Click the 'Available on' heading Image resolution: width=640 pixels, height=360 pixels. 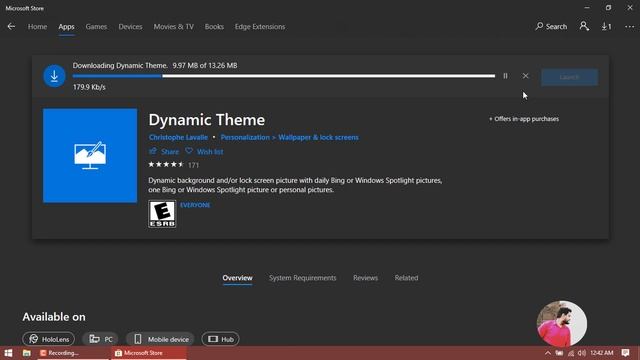(x=54, y=317)
